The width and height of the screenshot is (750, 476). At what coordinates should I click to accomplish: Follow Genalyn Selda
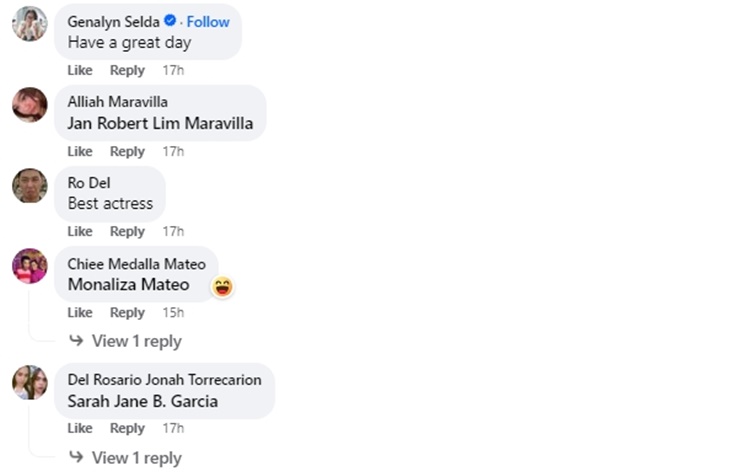tap(208, 21)
